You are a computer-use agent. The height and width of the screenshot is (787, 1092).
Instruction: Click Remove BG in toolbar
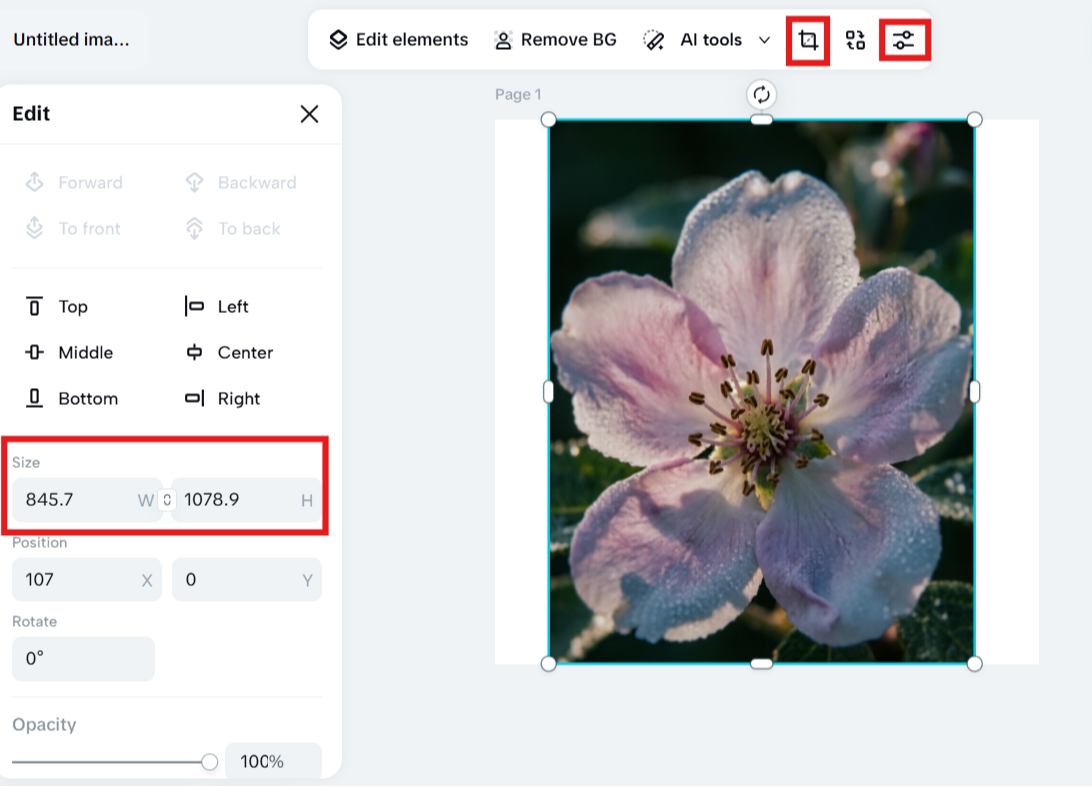555,40
